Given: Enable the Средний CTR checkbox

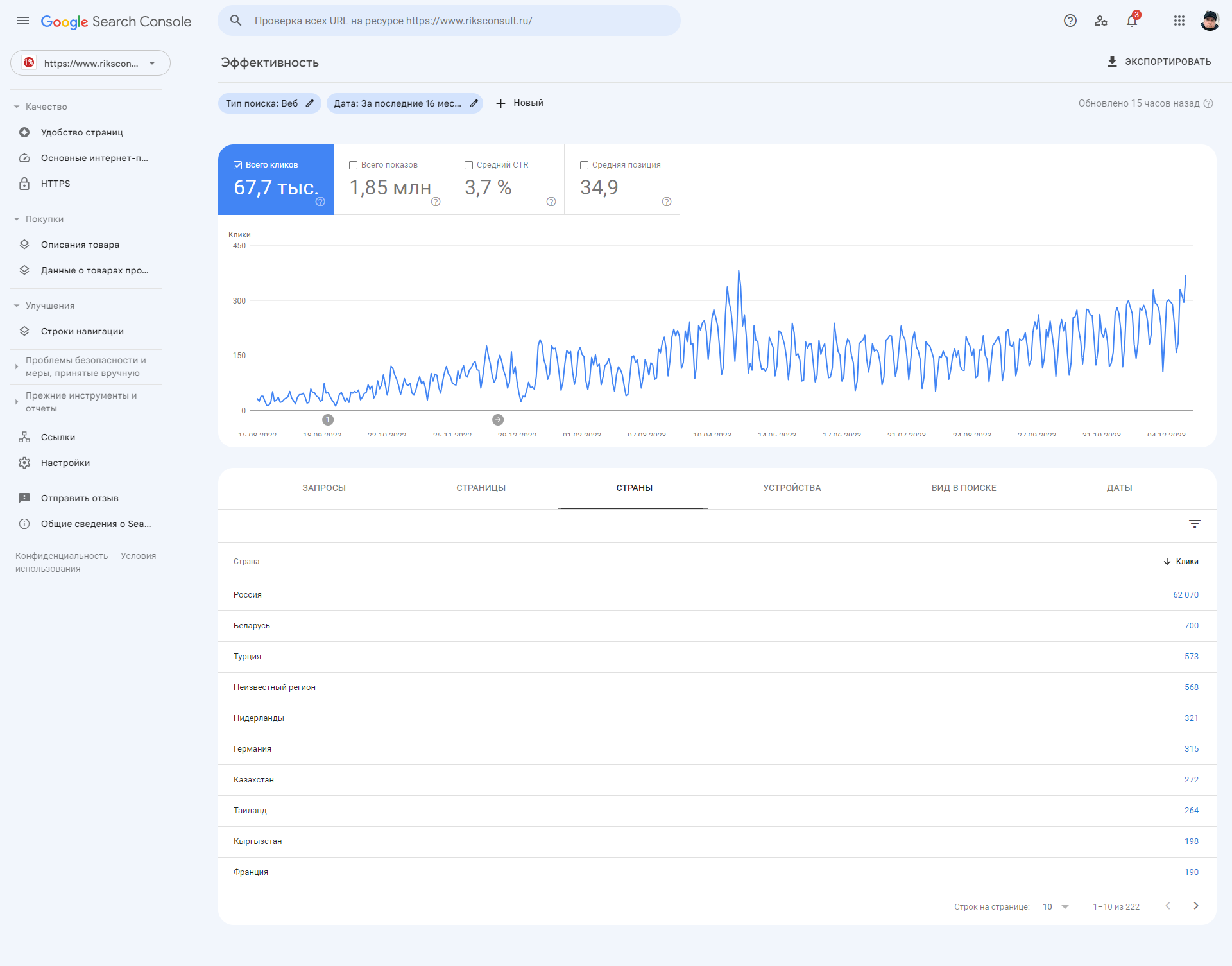Looking at the screenshot, I should 468,165.
